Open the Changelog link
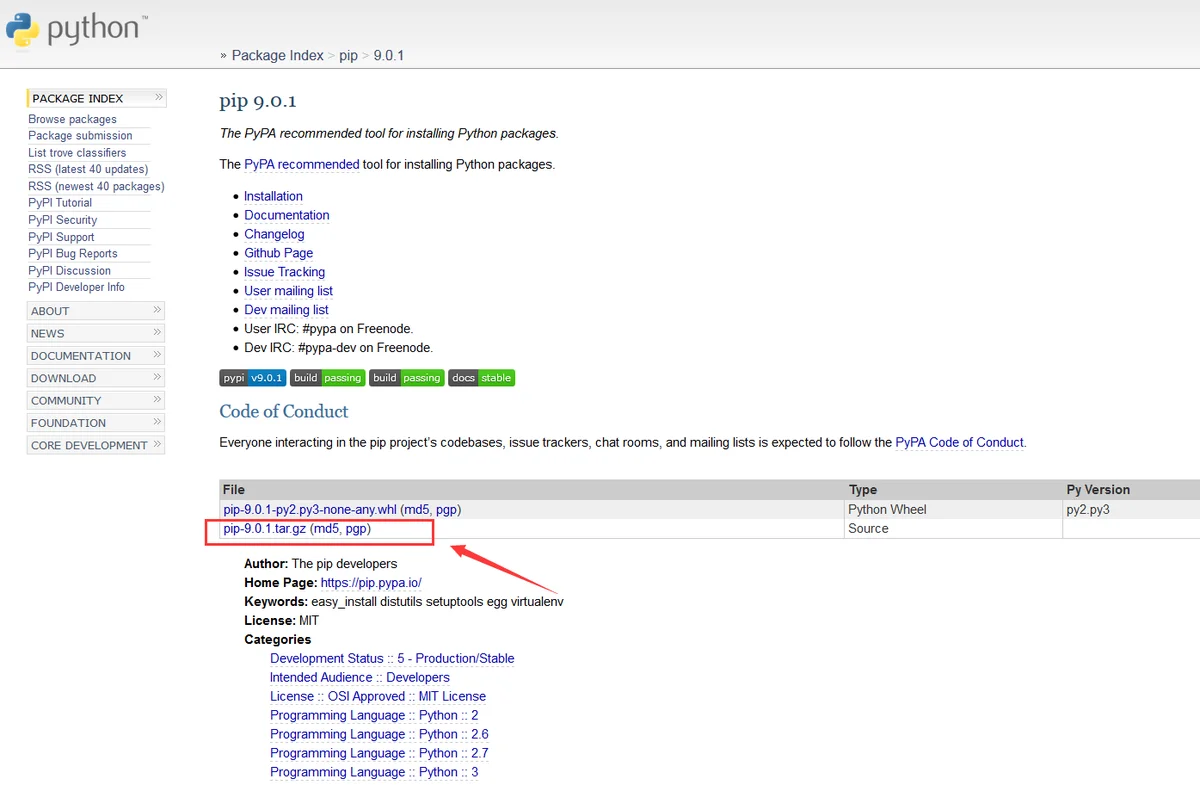This screenshot has height=785, width=1200. [x=274, y=234]
